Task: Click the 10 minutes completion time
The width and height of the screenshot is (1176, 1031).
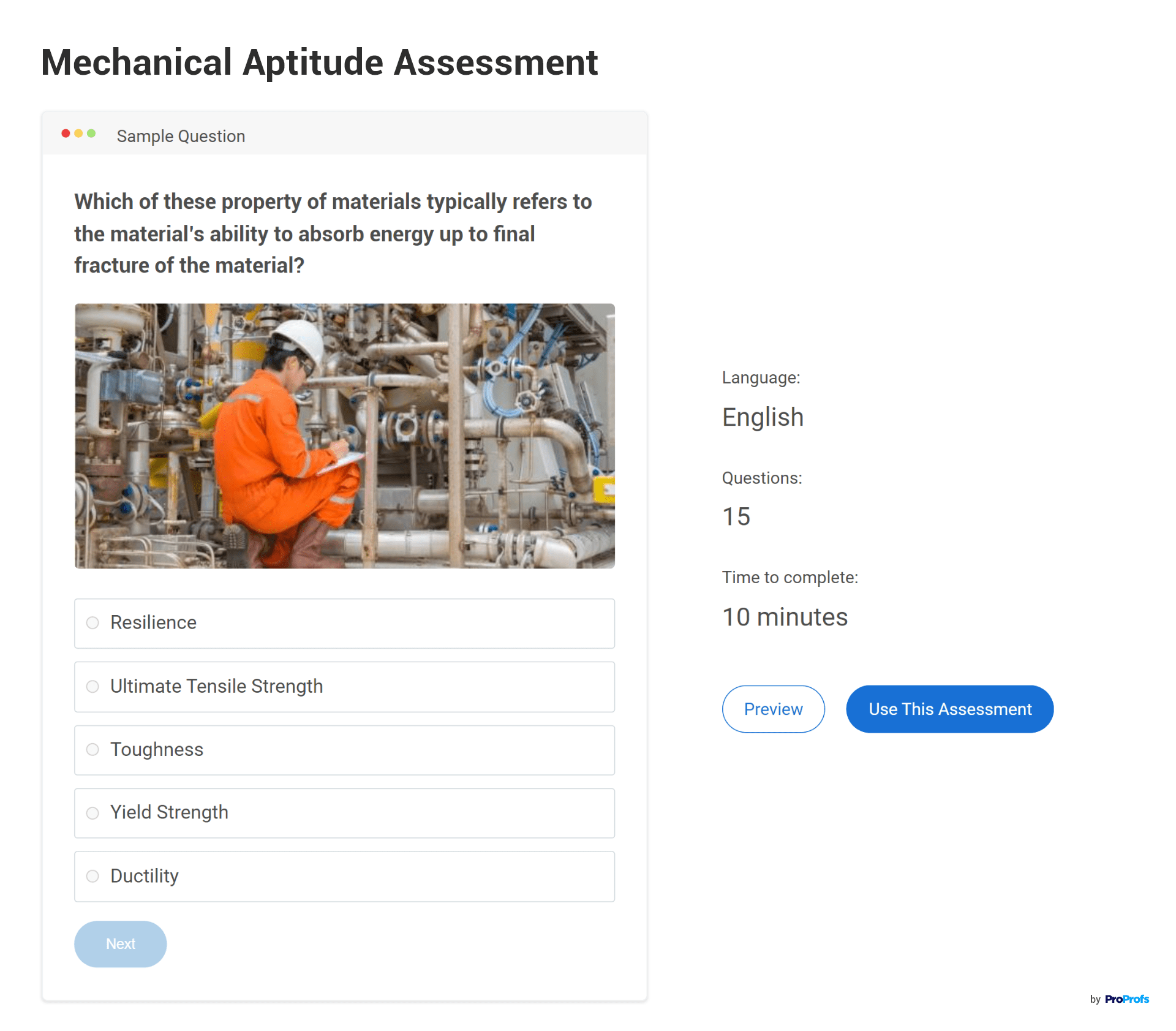Action: (785, 617)
